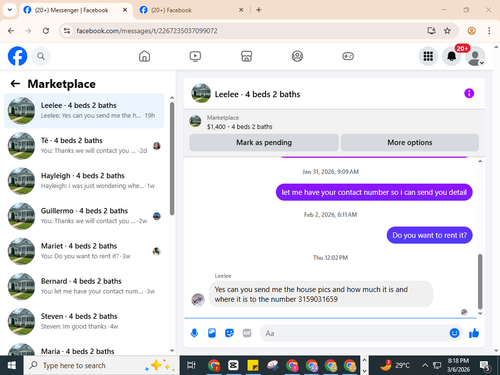
Task: Choose a sticker with the sticker icon
Action: pos(229,333)
